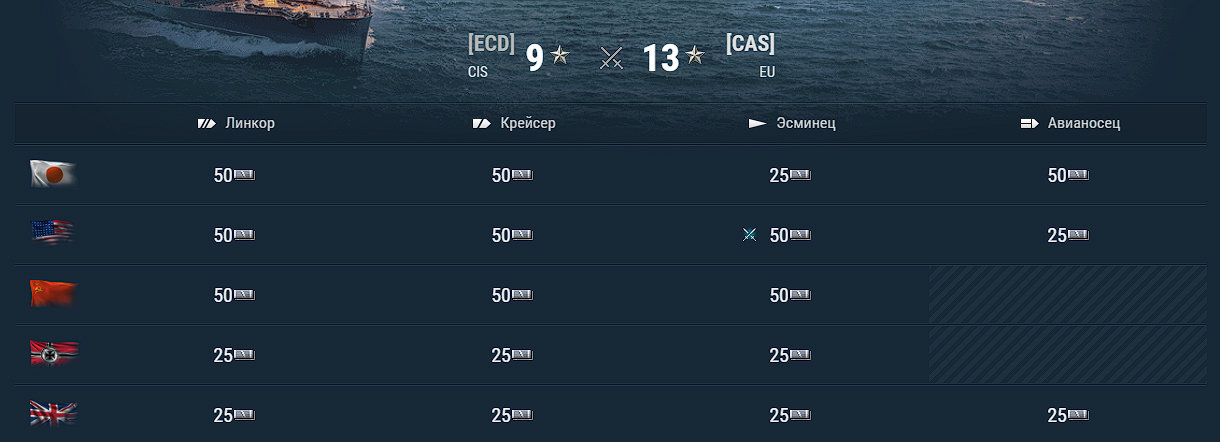Select the Эсминец column header

792,123
